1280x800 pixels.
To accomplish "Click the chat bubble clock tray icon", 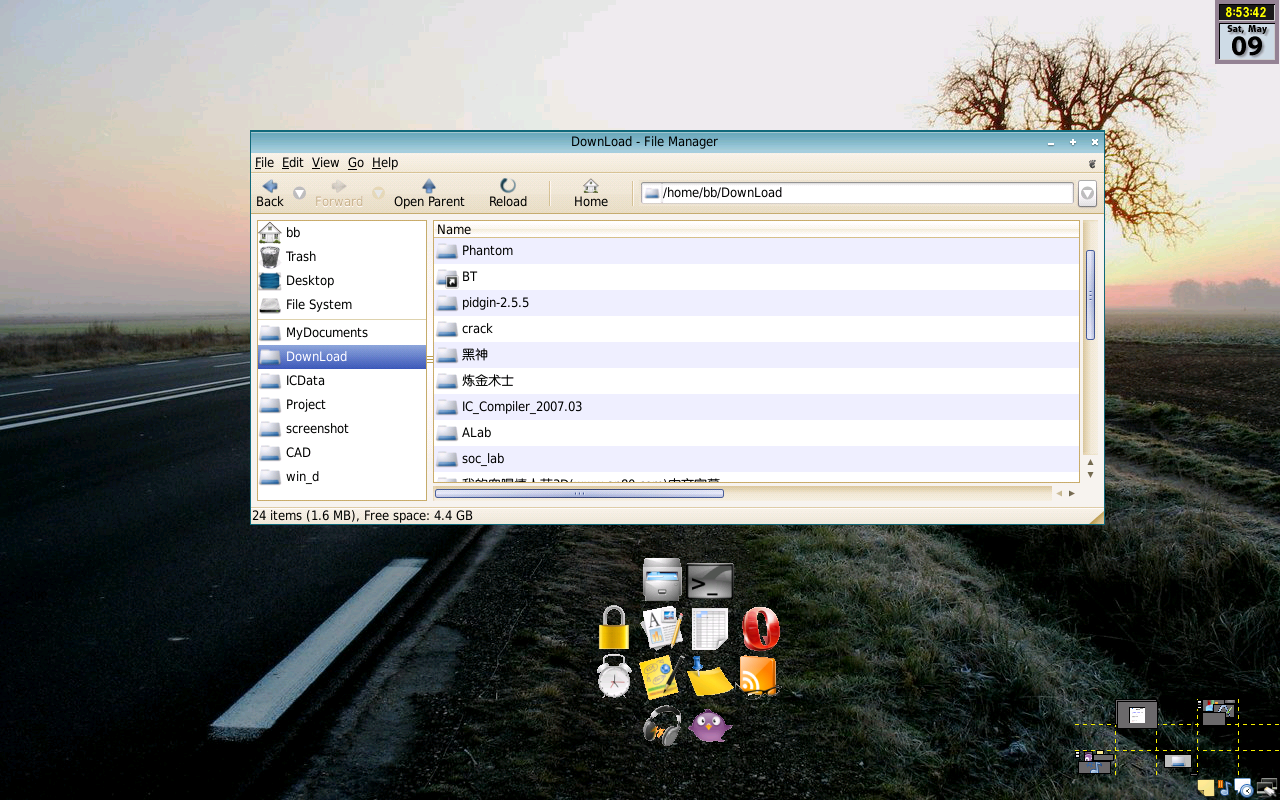I will (1243, 788).
